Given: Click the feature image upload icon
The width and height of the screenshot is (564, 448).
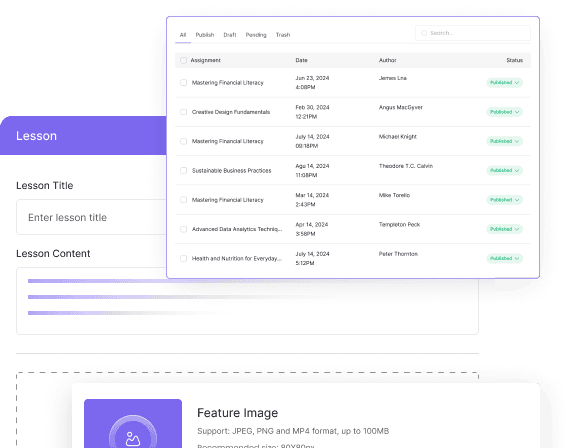Looking at the screenshot, I should (133, 438).
